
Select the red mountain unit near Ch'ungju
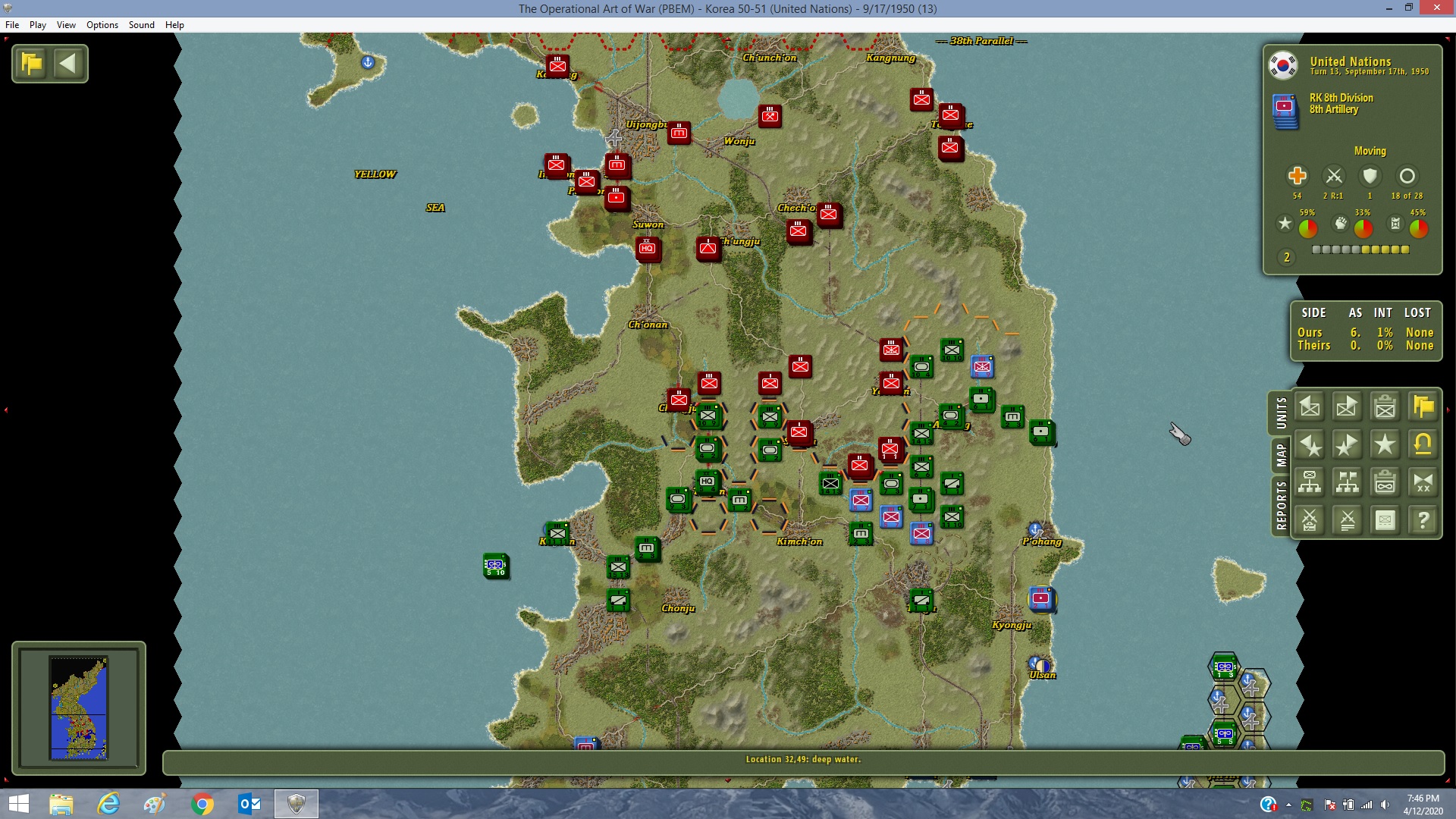(708, 248)
